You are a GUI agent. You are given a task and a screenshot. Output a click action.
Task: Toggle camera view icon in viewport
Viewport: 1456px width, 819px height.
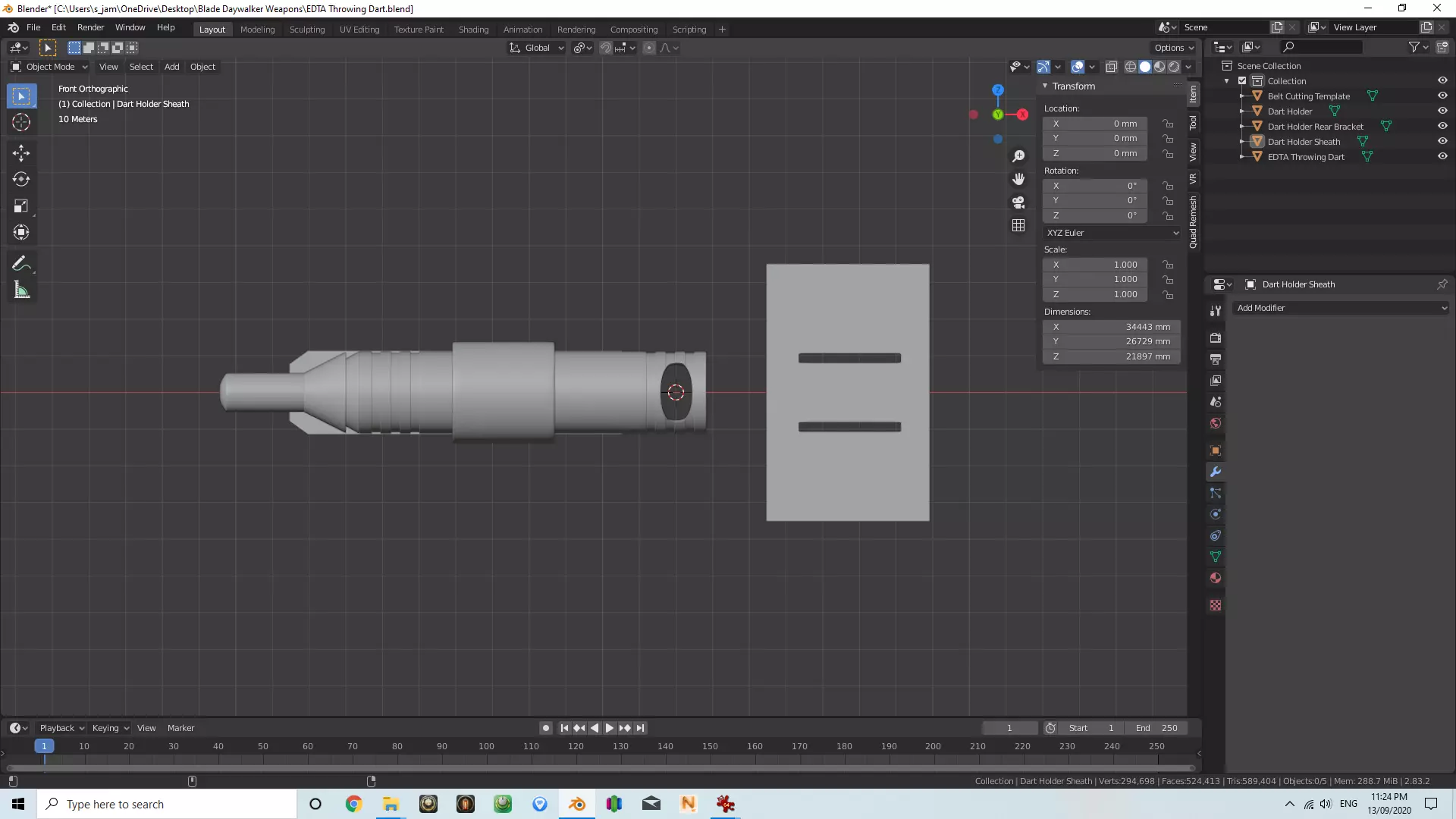(x=1018, y=202)
